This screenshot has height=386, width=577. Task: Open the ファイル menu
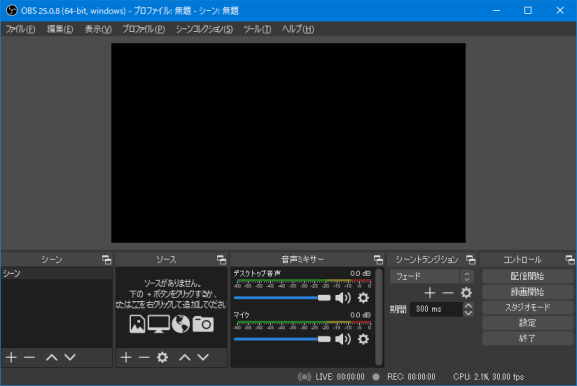tap(20, 29)
